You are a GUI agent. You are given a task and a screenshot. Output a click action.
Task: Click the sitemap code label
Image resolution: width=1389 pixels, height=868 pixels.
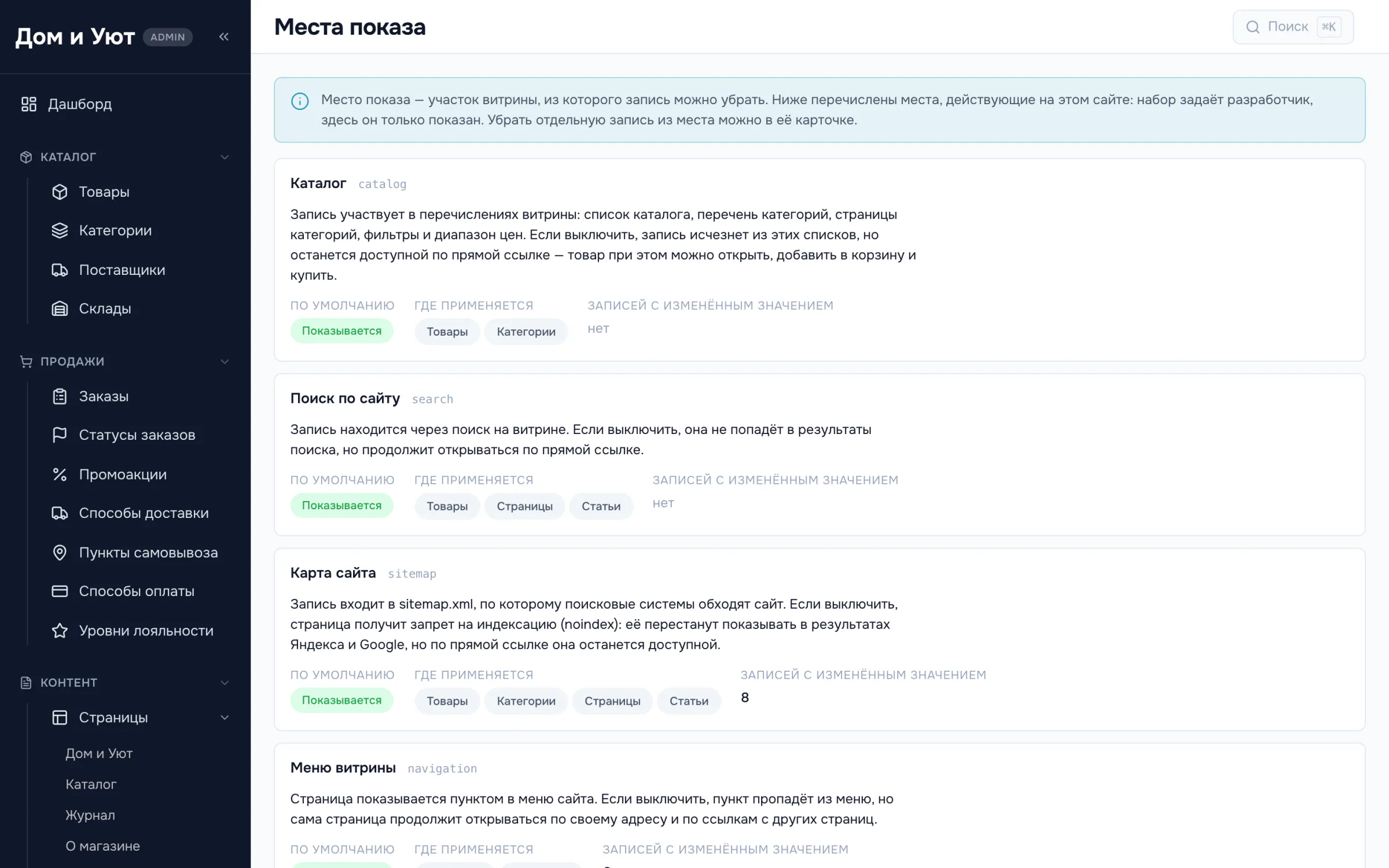(412, 573)
